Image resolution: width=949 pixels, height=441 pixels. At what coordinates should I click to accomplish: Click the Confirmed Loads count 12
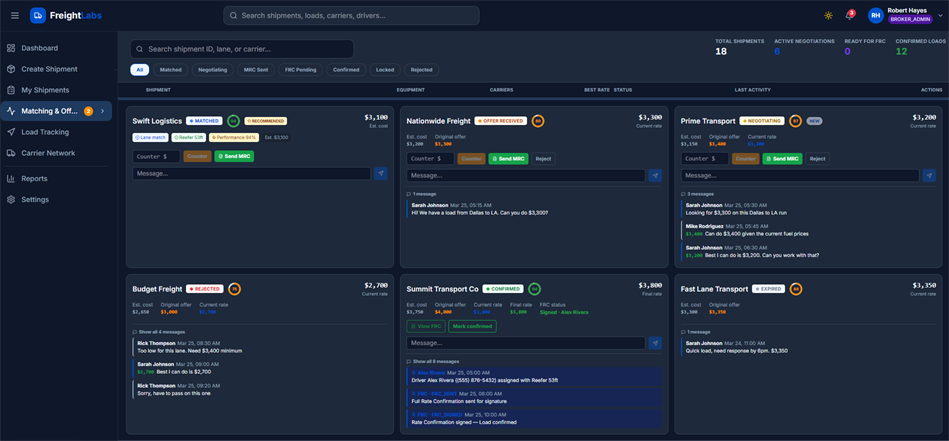[x=901, y=51]
